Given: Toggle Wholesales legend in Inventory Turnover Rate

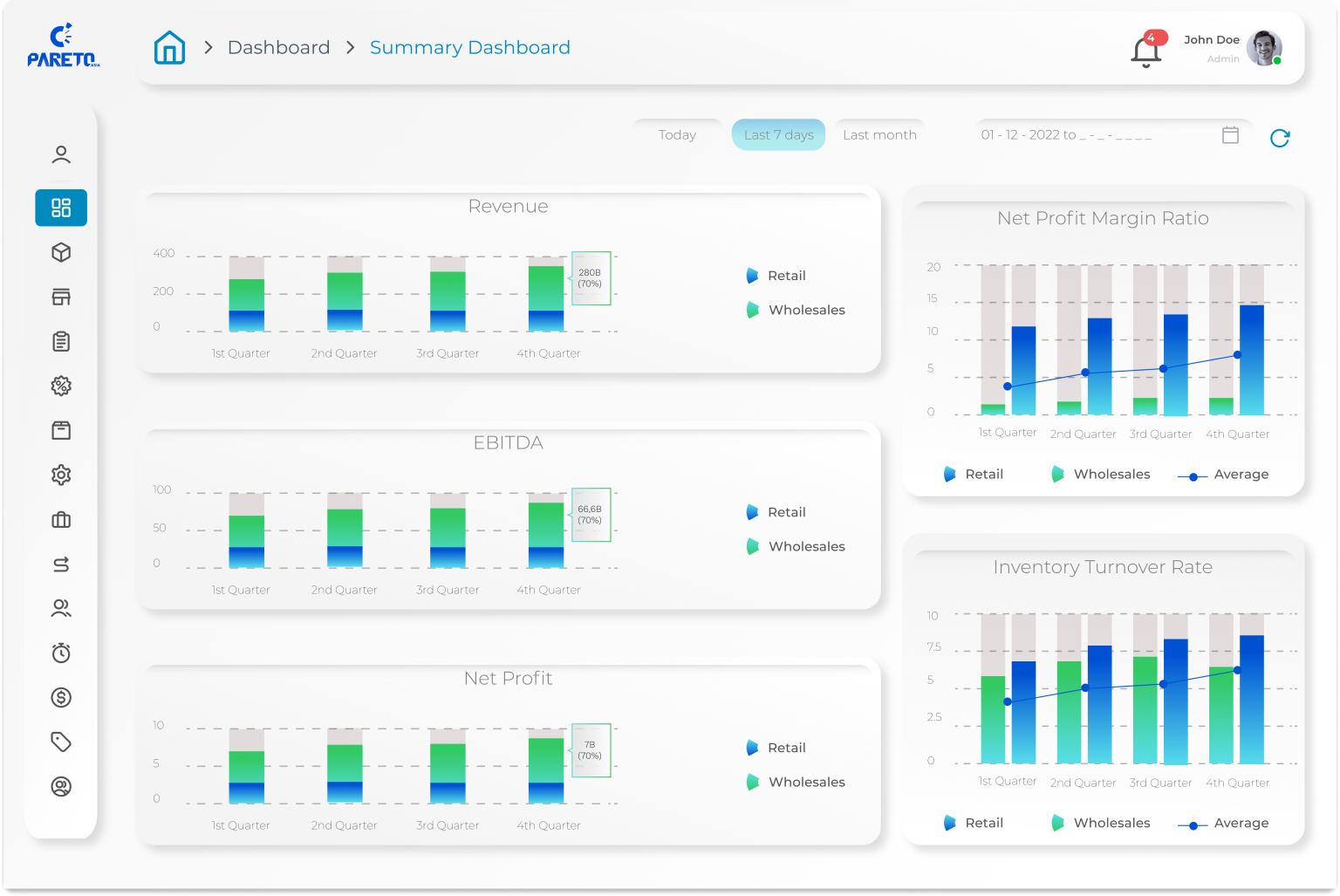Looking at the screenshot, I should click(x=1101, y=823).
